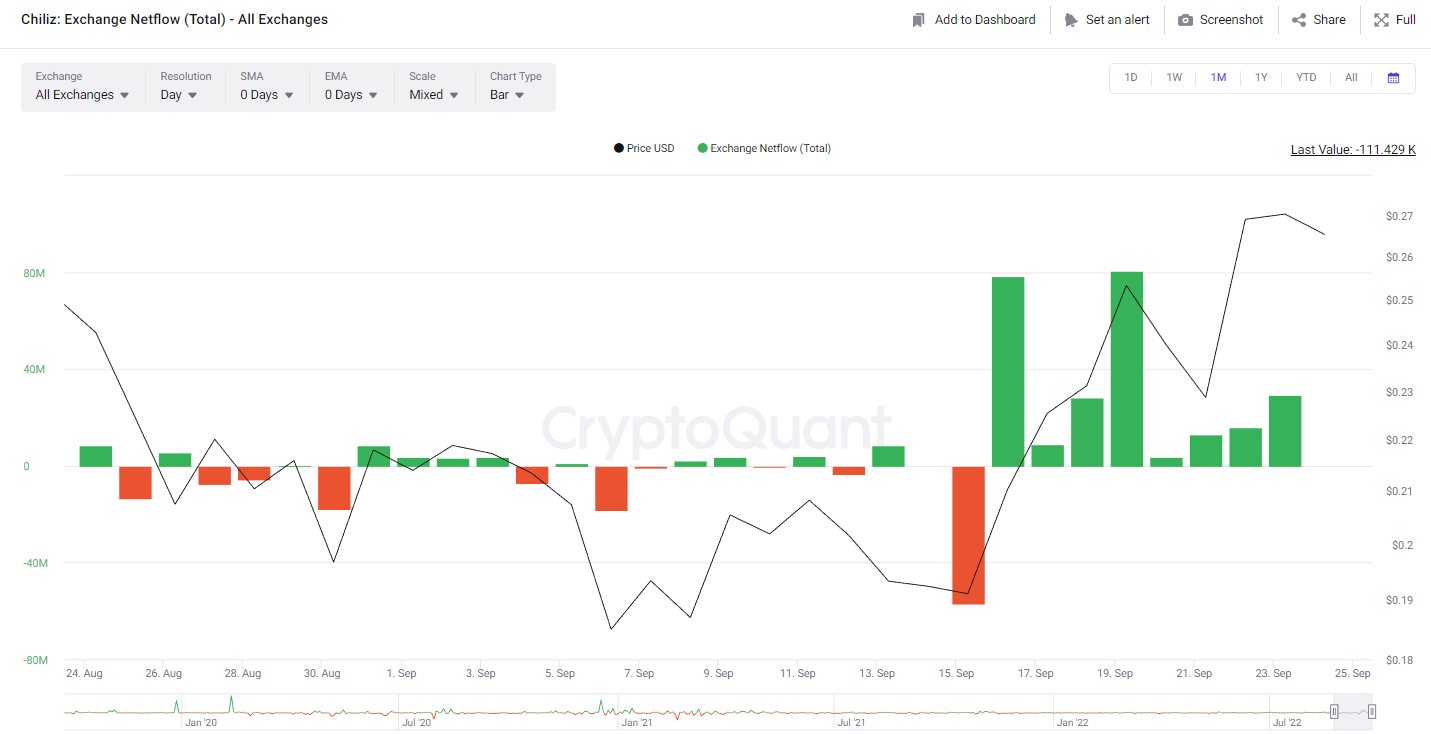Open the Scale dropdown set to Mixed
The image size is (1431, 734).
434,95
